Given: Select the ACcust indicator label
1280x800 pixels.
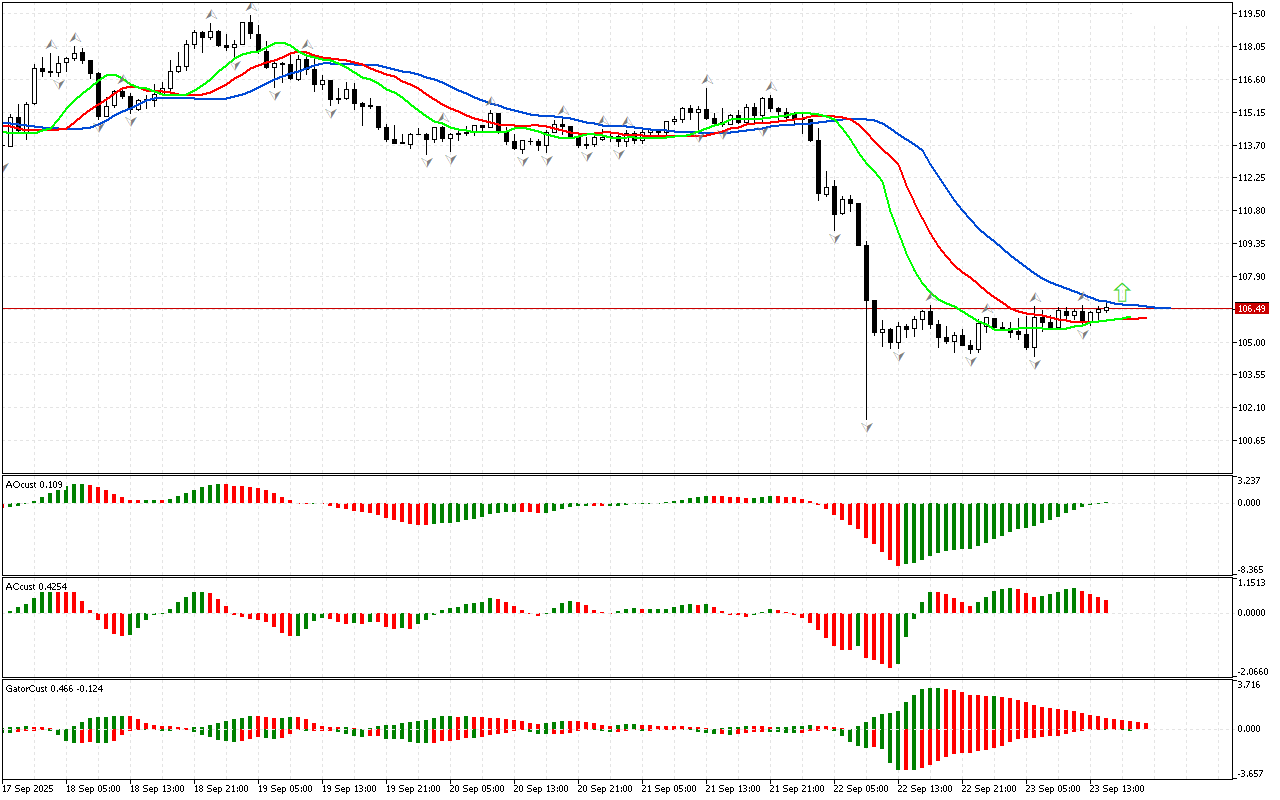Looking at the screenshot, I should point(36,586).
